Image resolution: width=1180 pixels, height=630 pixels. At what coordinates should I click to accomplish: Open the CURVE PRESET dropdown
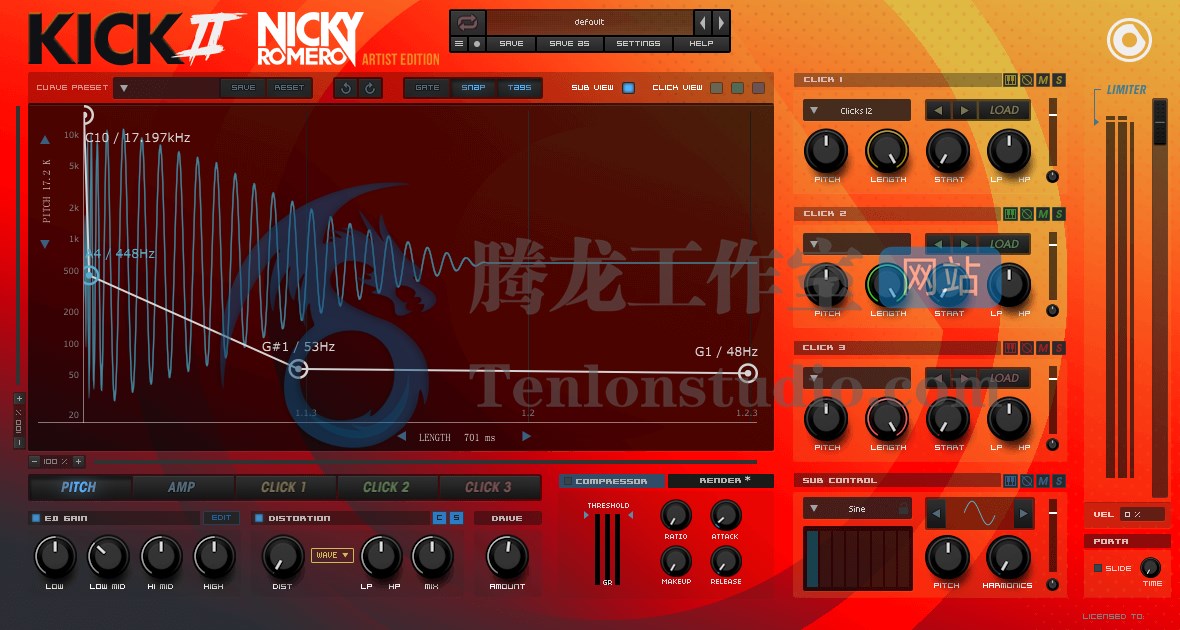pos(166,88)
